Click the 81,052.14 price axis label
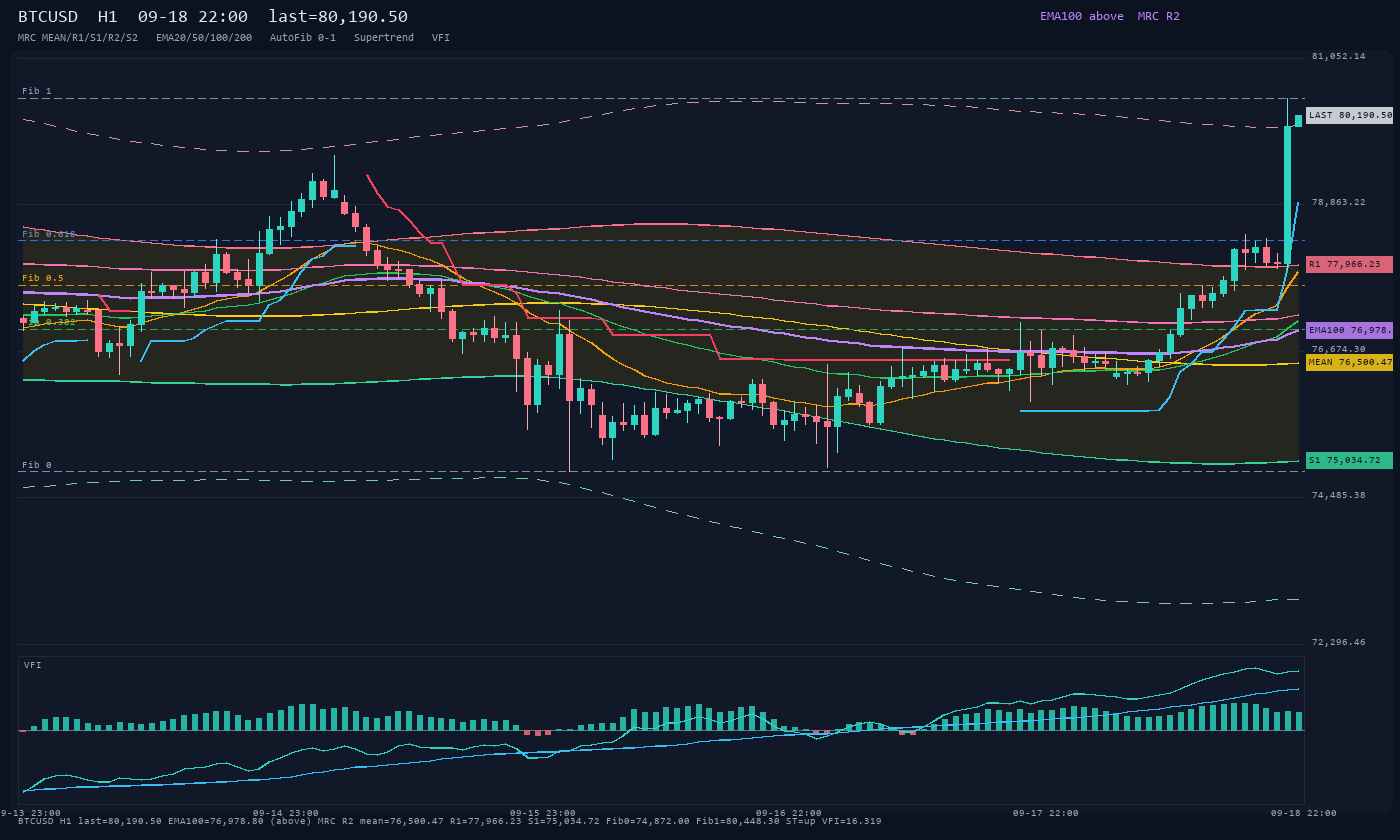The image size is (1400, 840). tap(1338, 56)
